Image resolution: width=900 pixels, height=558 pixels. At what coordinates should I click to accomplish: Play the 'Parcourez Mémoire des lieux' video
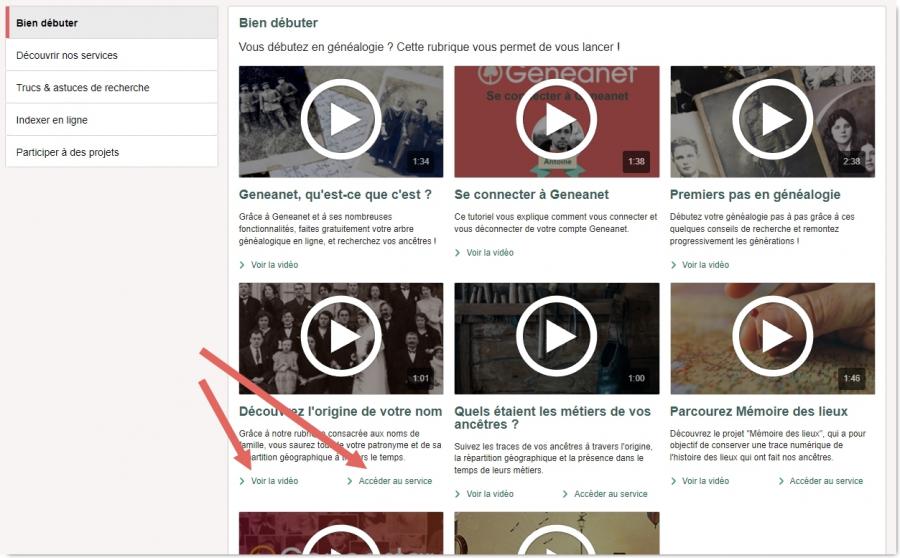(x=773, y=338)
